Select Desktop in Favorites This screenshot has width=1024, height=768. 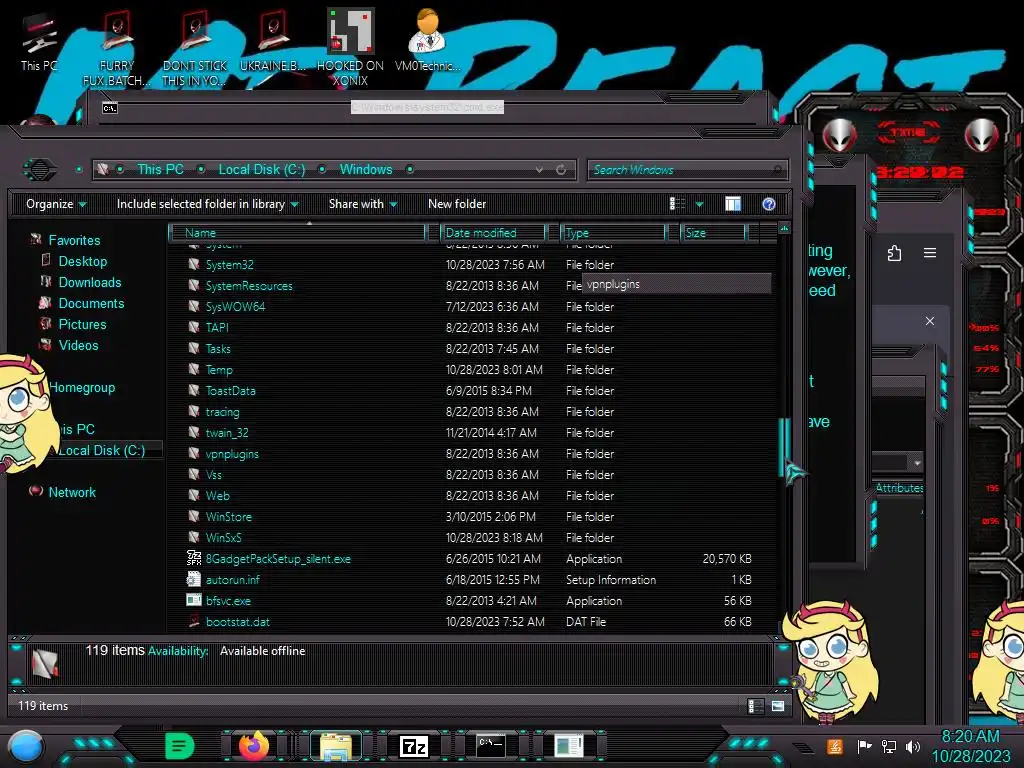click(x=83, y=261)
